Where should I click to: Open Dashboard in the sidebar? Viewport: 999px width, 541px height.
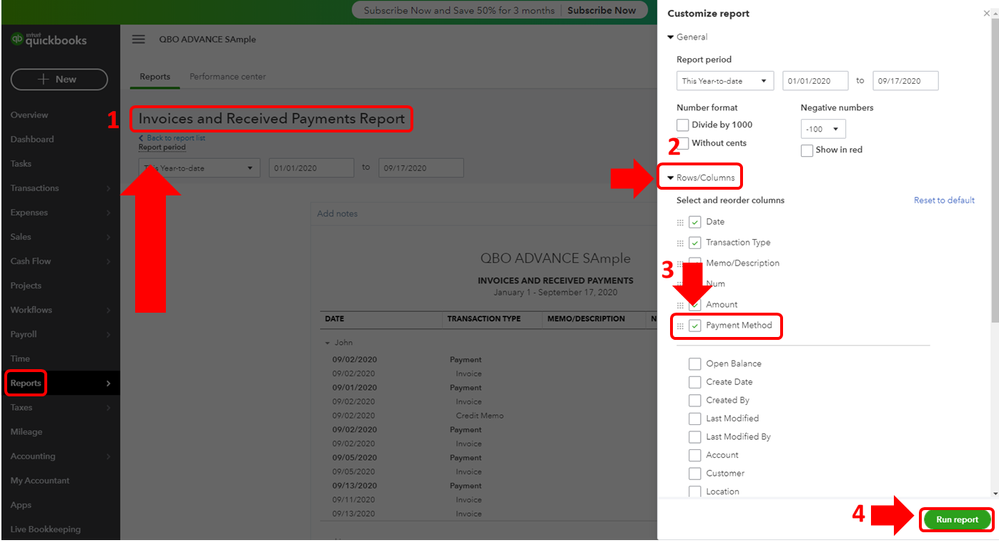point(32,139)
